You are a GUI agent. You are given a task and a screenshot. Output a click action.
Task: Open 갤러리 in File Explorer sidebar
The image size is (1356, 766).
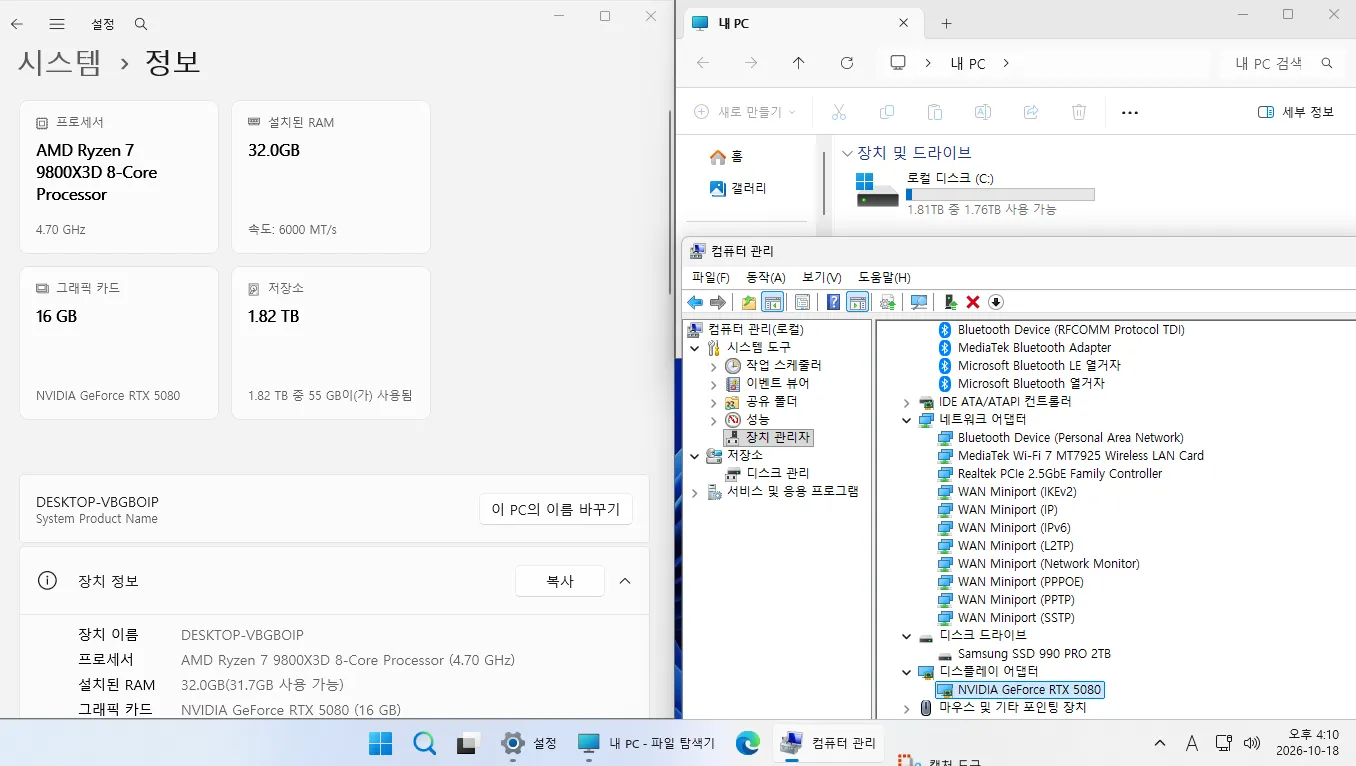coord(738,188)
